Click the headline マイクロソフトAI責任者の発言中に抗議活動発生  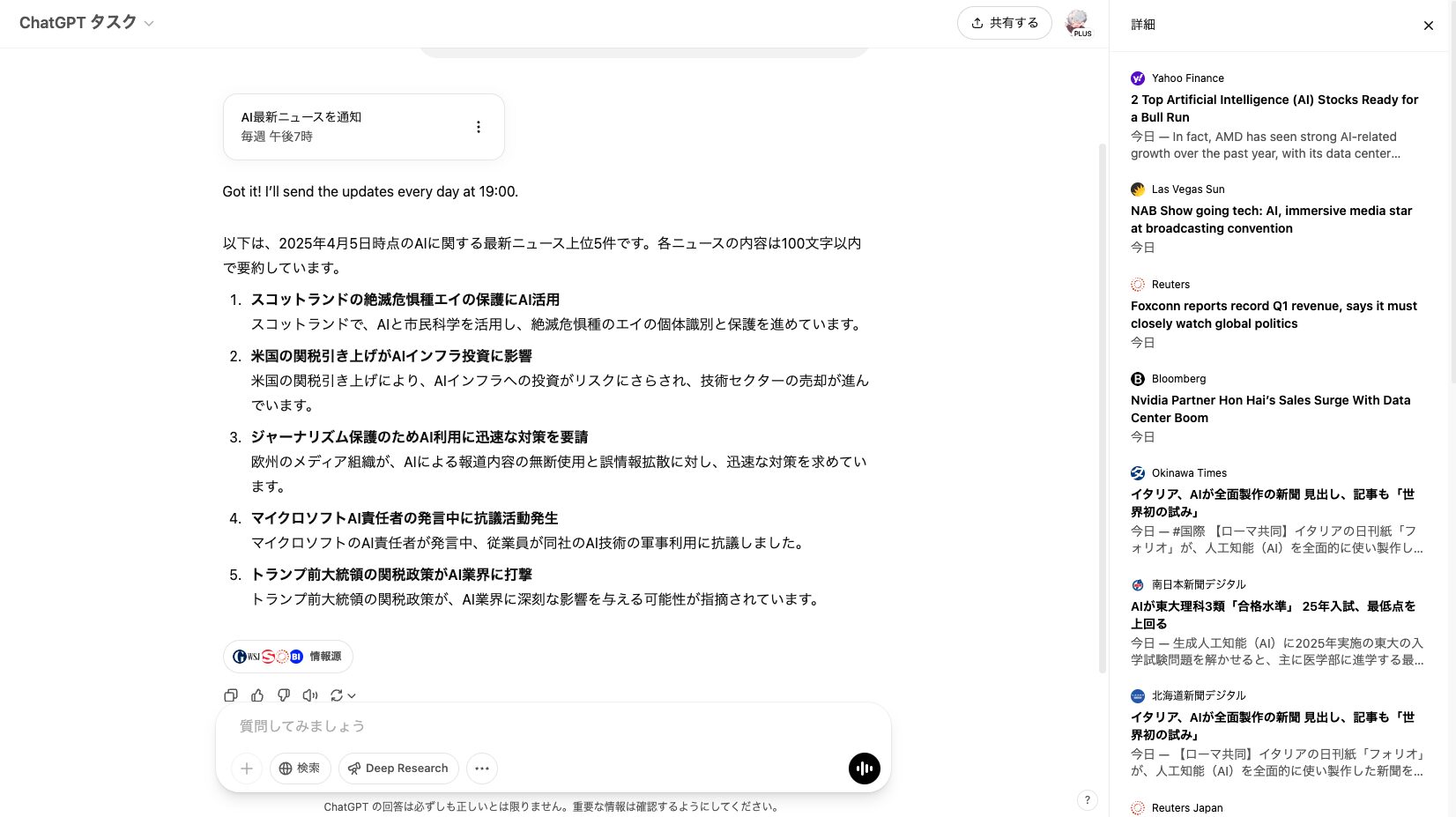[x=405, y=518]
